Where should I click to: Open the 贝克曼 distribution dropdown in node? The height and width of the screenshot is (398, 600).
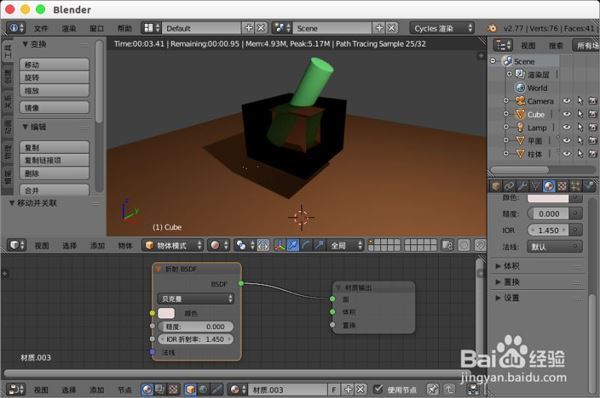point(196,298)
